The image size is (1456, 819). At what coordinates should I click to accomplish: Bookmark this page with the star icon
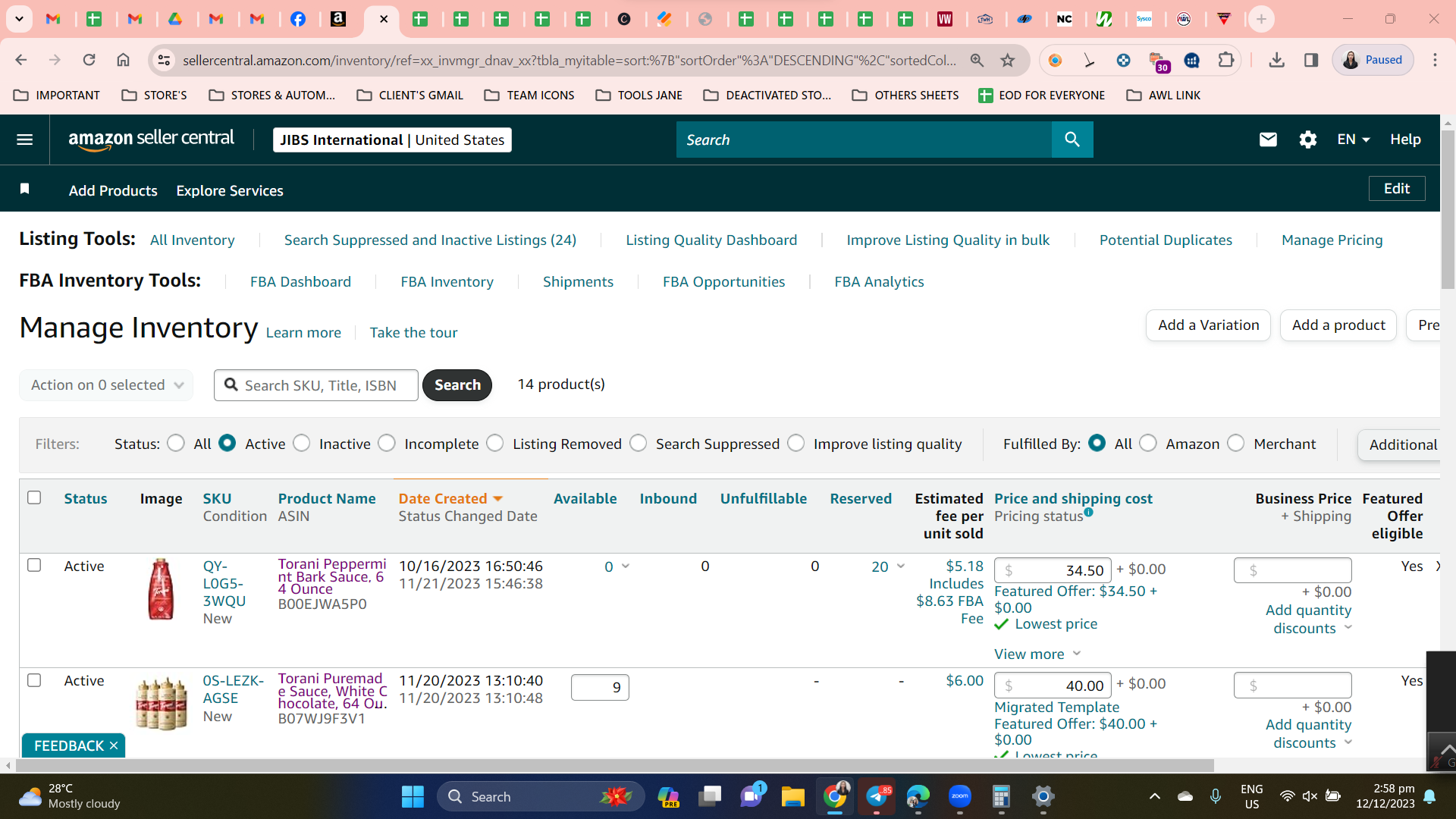point(1007,60)
